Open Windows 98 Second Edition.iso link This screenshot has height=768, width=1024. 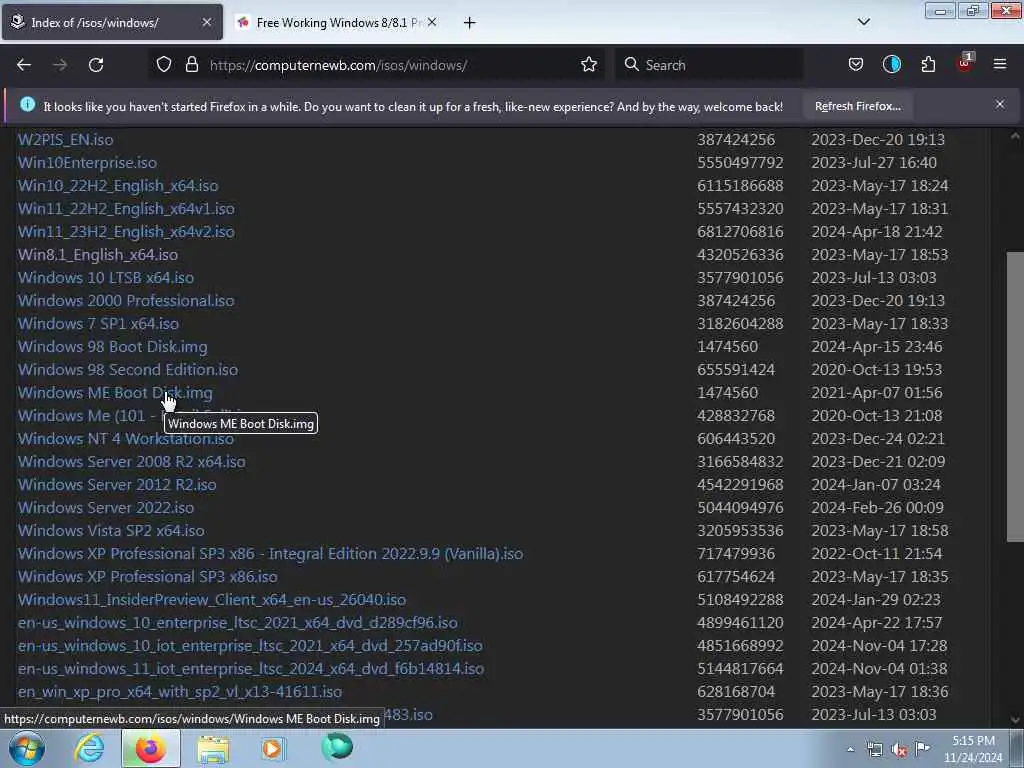(128, 370)
